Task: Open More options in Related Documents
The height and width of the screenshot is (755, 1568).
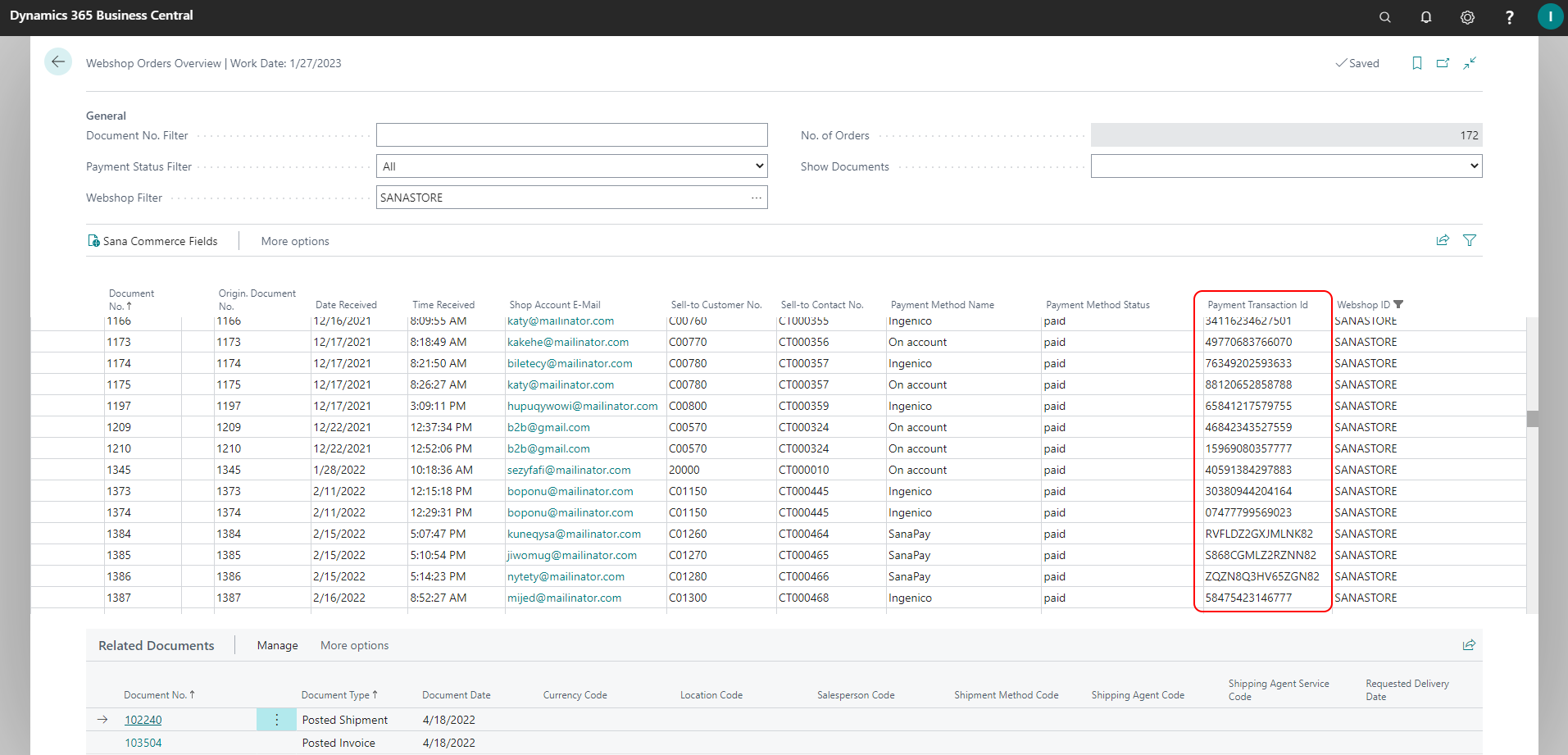Action: (x=355, y=645)
